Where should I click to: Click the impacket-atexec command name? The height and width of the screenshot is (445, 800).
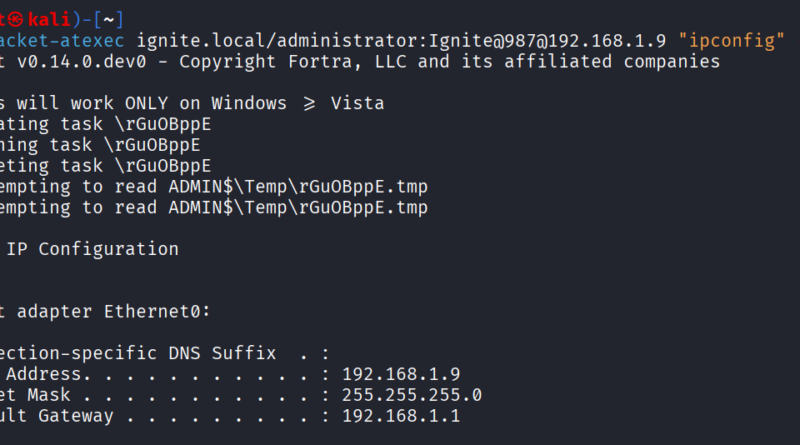click(62, 41)
